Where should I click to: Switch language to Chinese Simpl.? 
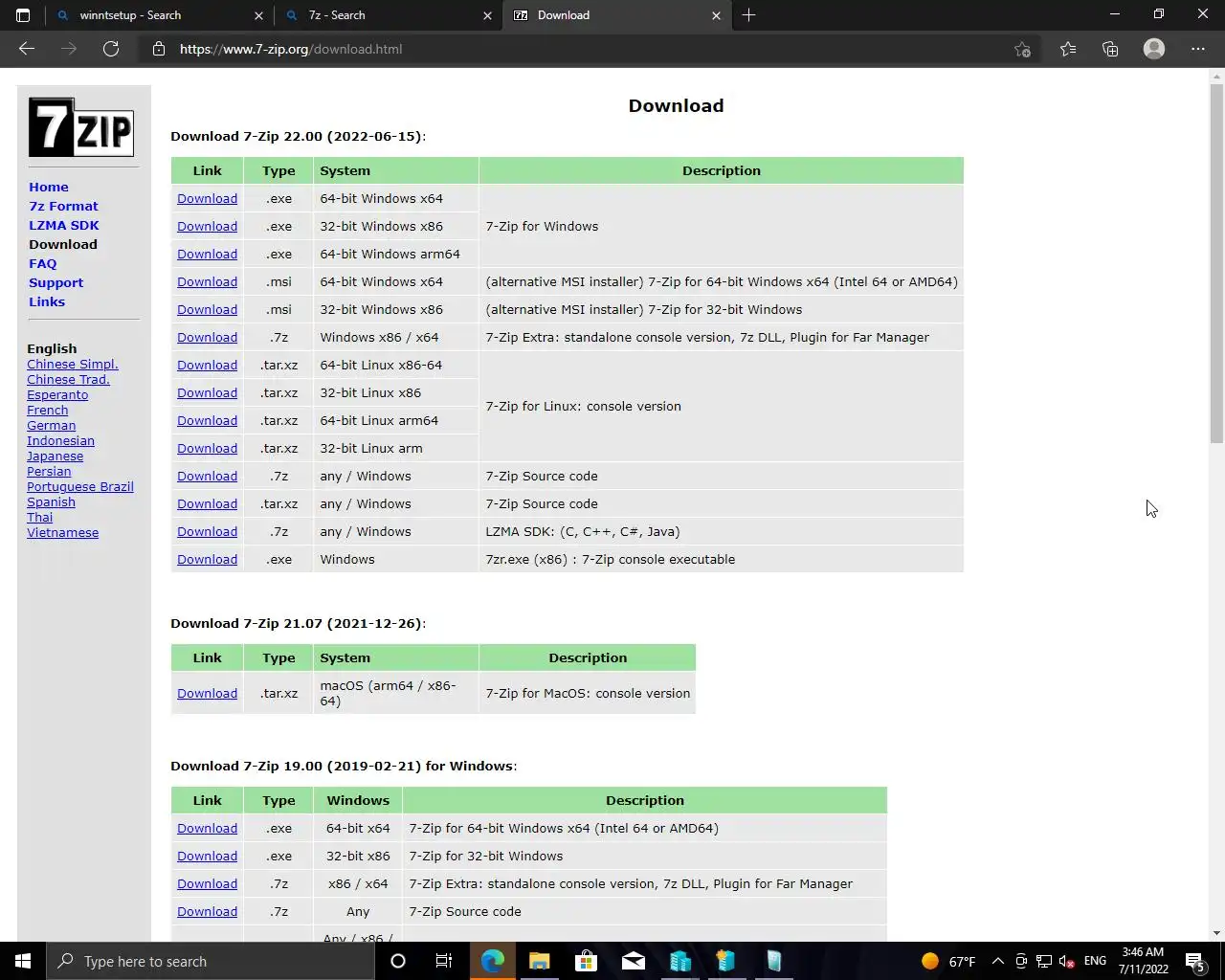pyautogui.click(x=73, y=364)
